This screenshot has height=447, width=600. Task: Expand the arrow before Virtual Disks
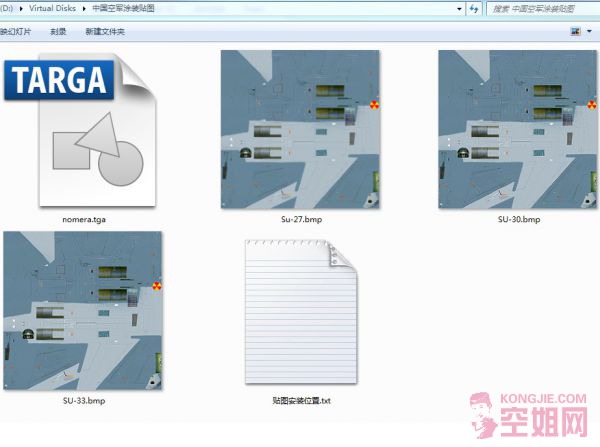[x=21, y=8]
